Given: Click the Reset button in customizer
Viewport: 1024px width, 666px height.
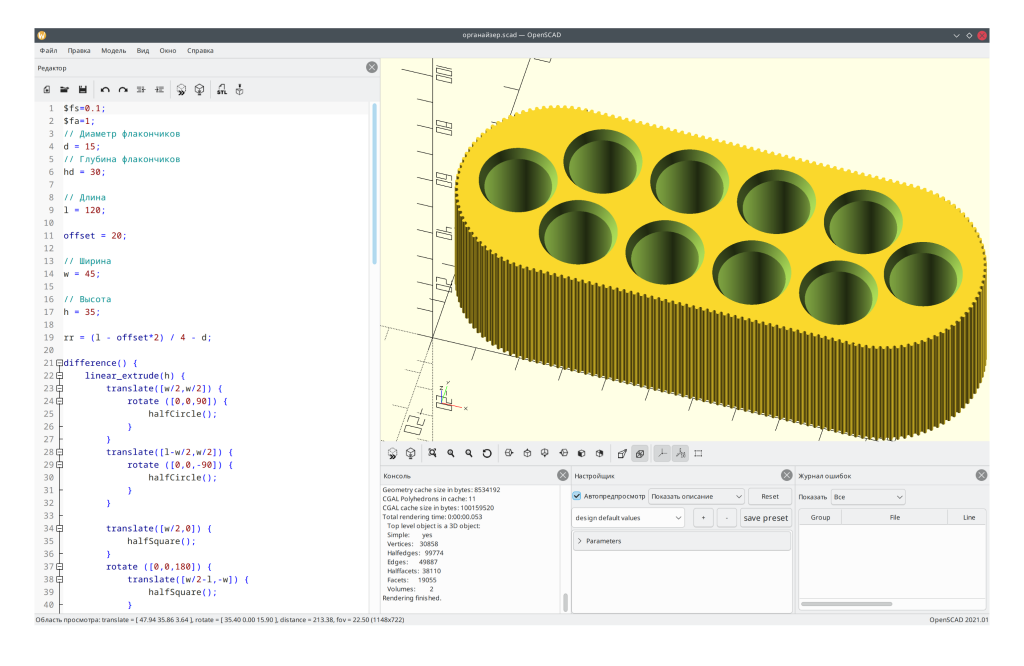Looking at the screenshot, I should pos(769,496).
